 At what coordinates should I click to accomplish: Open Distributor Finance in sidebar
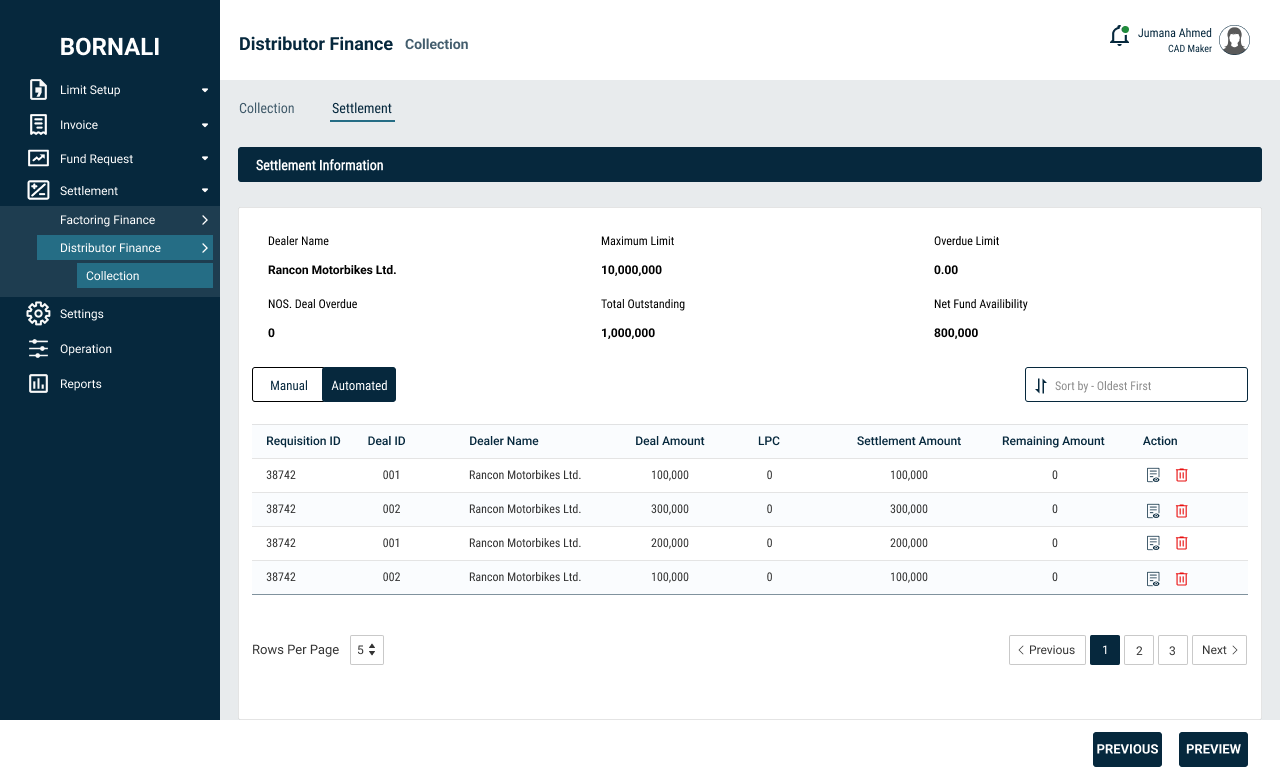[x=125, y=248]
